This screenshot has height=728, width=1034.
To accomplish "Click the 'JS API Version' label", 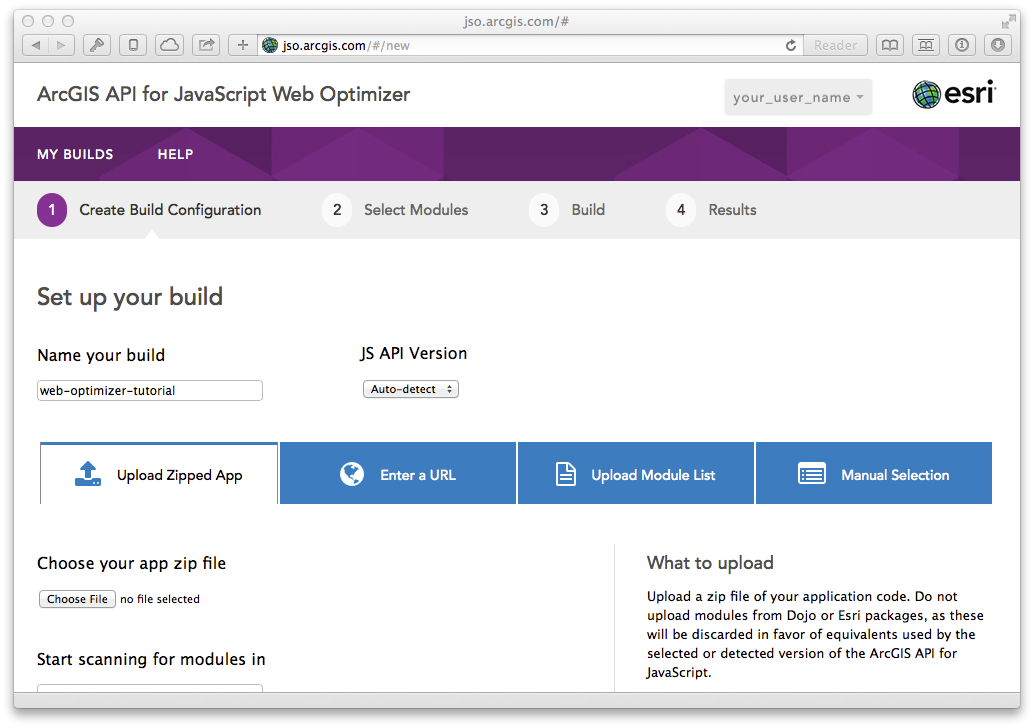I will click(x=413, y=353).
